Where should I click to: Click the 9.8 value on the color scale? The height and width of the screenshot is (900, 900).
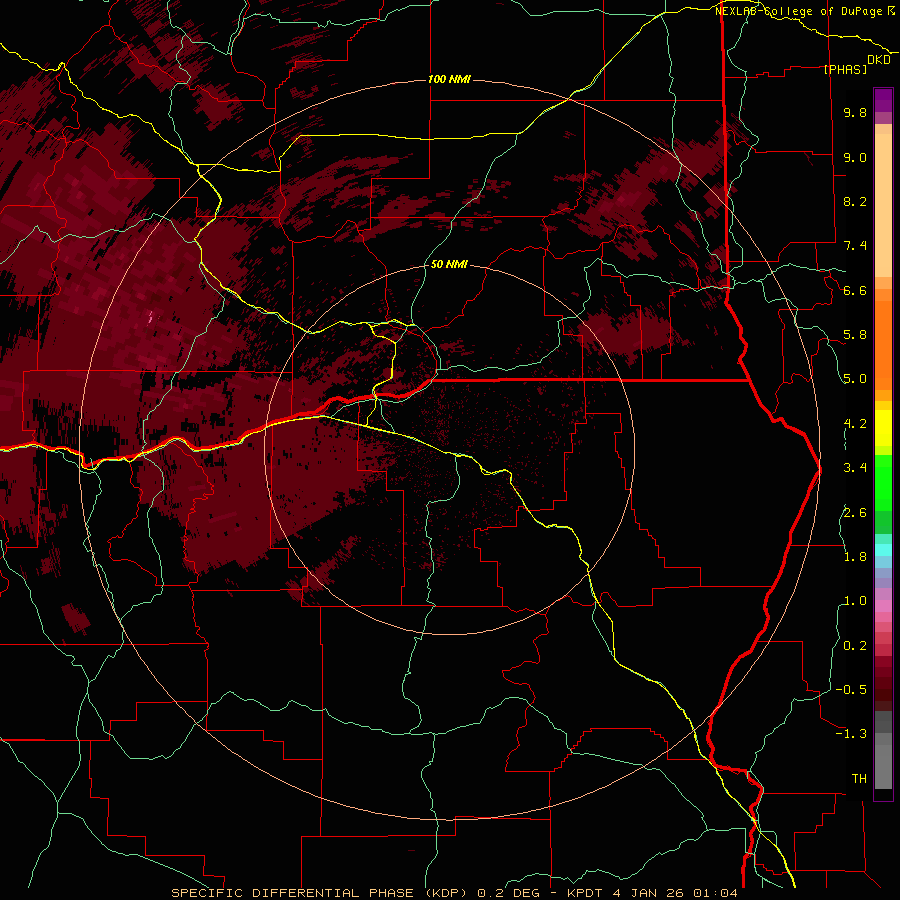tap(855, 112)
